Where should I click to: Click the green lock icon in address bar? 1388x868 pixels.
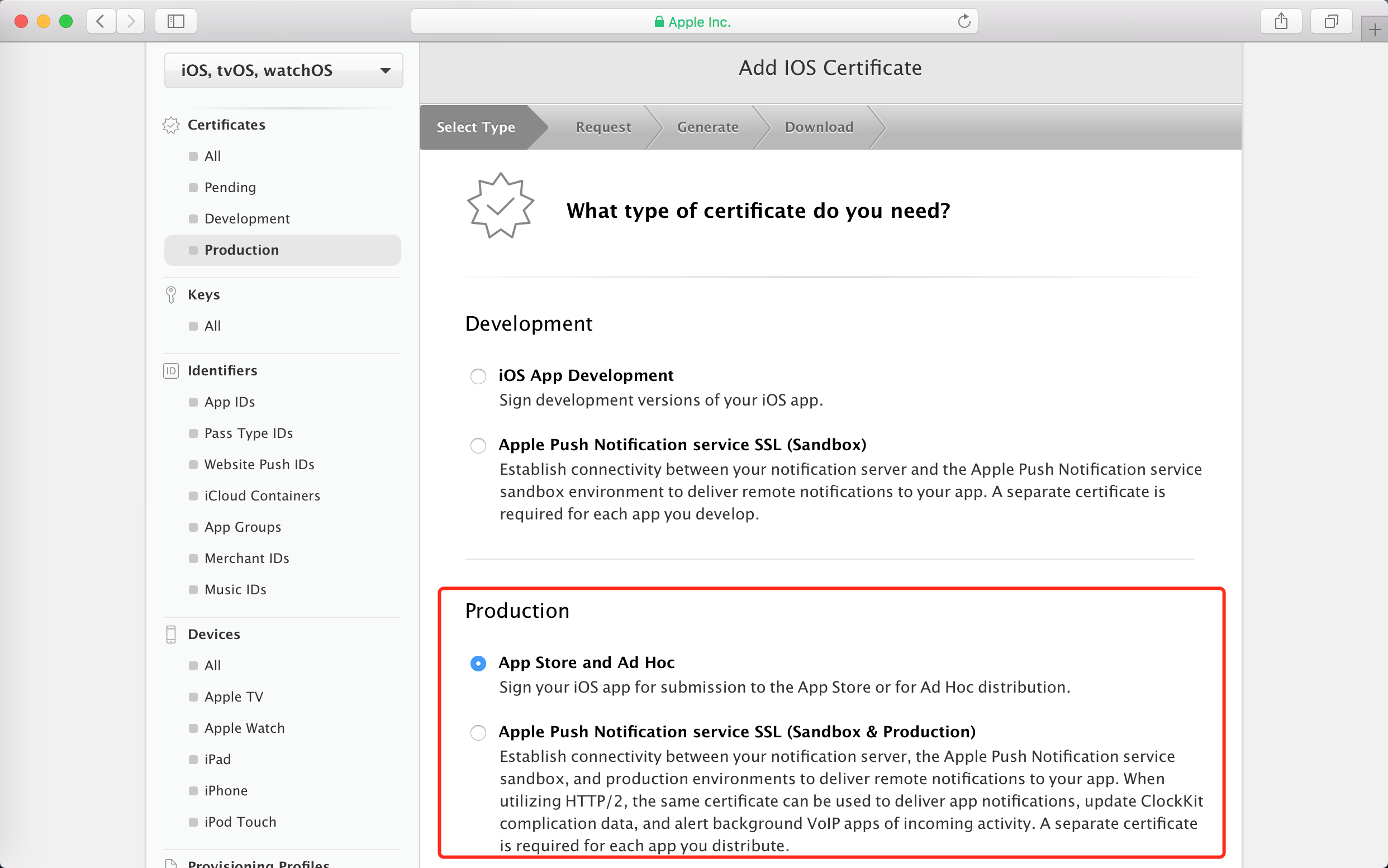click(659, 22)
